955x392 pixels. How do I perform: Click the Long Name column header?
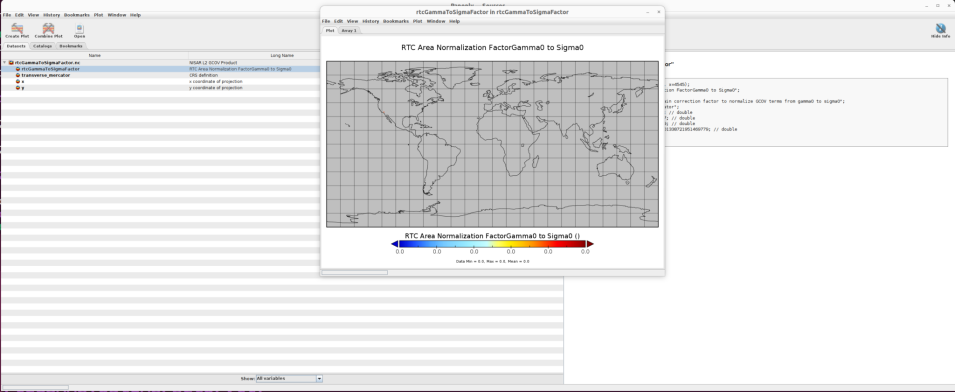(x=282, y=55)
